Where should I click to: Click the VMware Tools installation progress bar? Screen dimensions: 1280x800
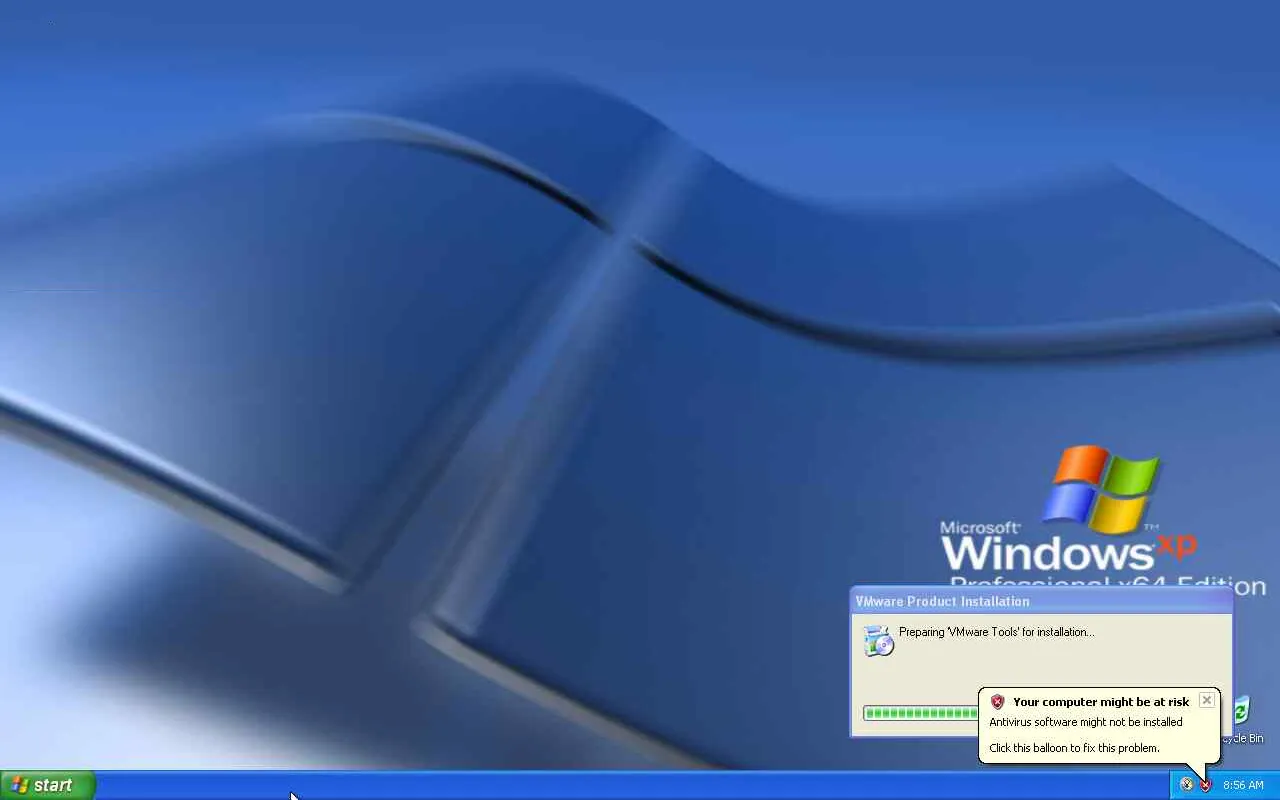pyautogui.click(x=921, y=713)
